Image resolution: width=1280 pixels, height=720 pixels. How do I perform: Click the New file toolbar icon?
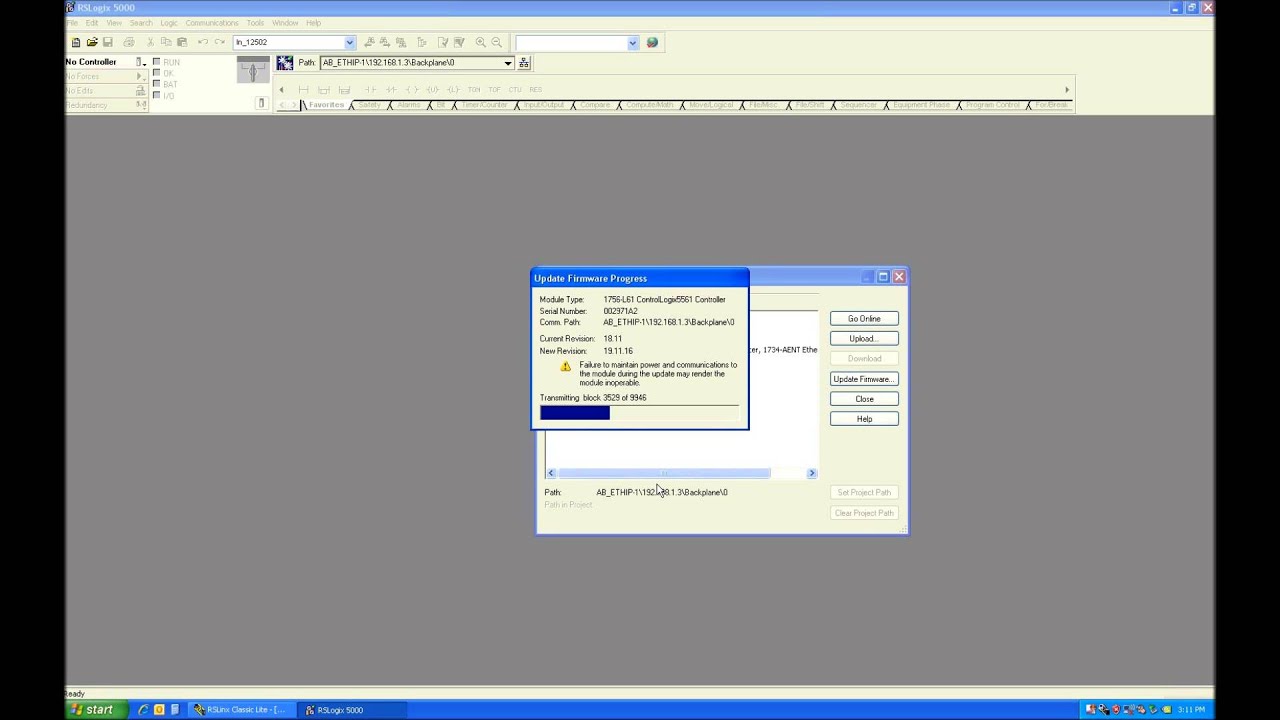click(x=76, y=42)
